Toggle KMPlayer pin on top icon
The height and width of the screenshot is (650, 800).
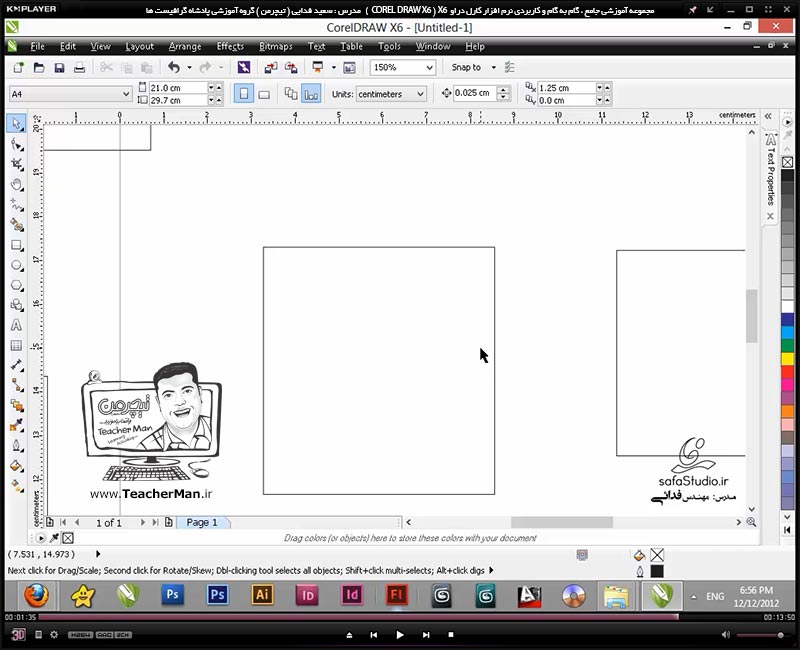pos(692,10)
